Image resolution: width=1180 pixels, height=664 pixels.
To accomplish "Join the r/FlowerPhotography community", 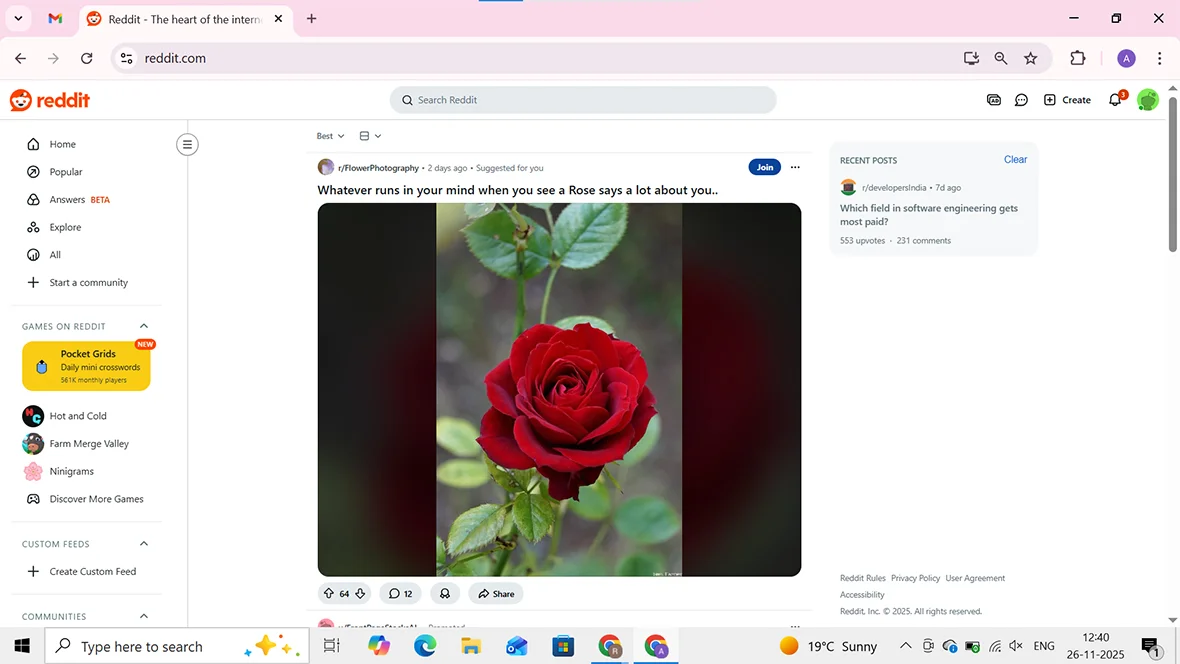I will (764, 167).
